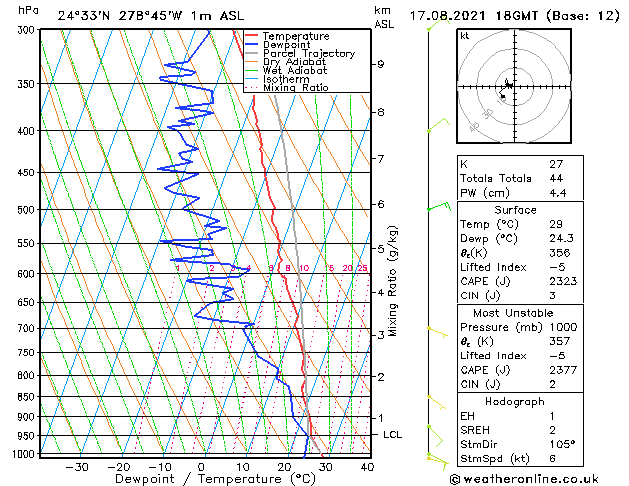Click the km ASL unit label
The image size is (629, 486).
[384, 17]
